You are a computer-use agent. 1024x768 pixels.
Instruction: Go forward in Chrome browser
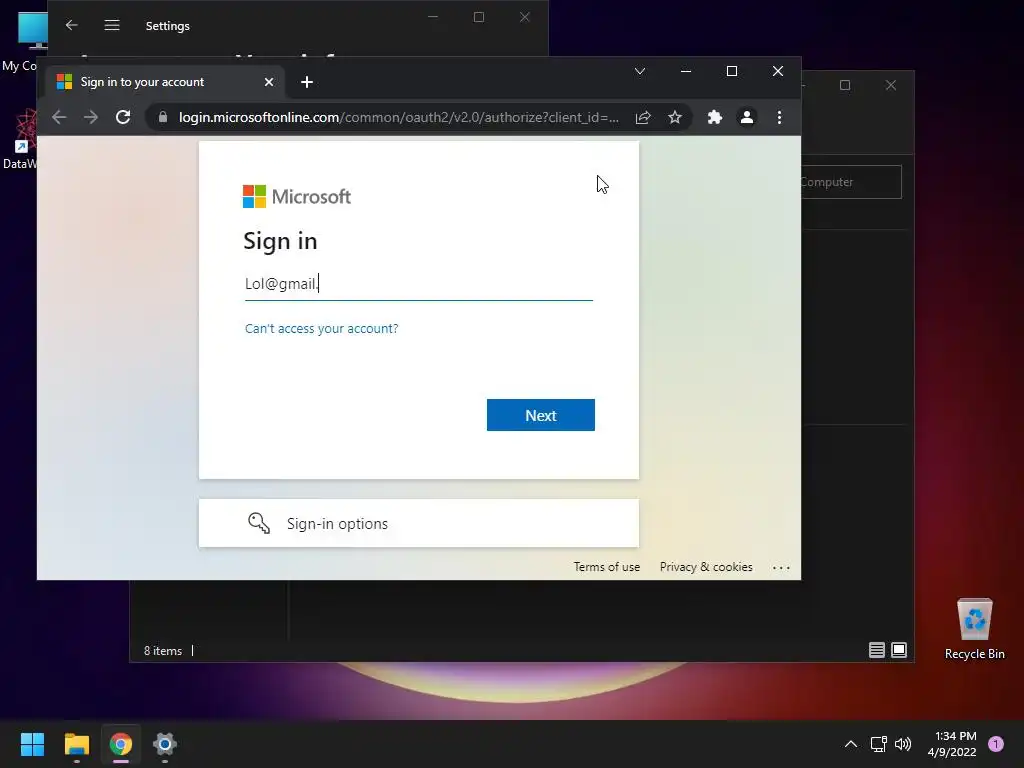point(91,118)
